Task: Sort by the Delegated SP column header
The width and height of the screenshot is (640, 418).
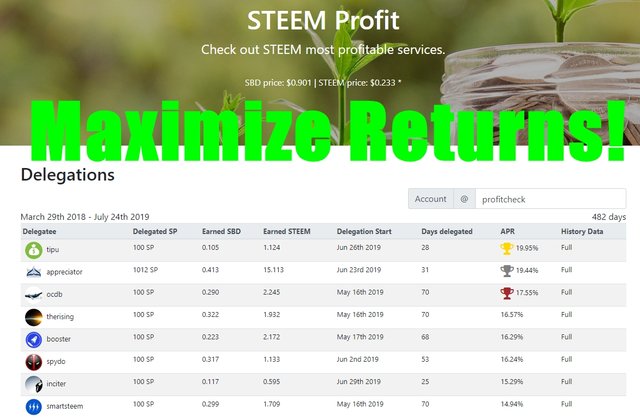Action: (155, 231)
